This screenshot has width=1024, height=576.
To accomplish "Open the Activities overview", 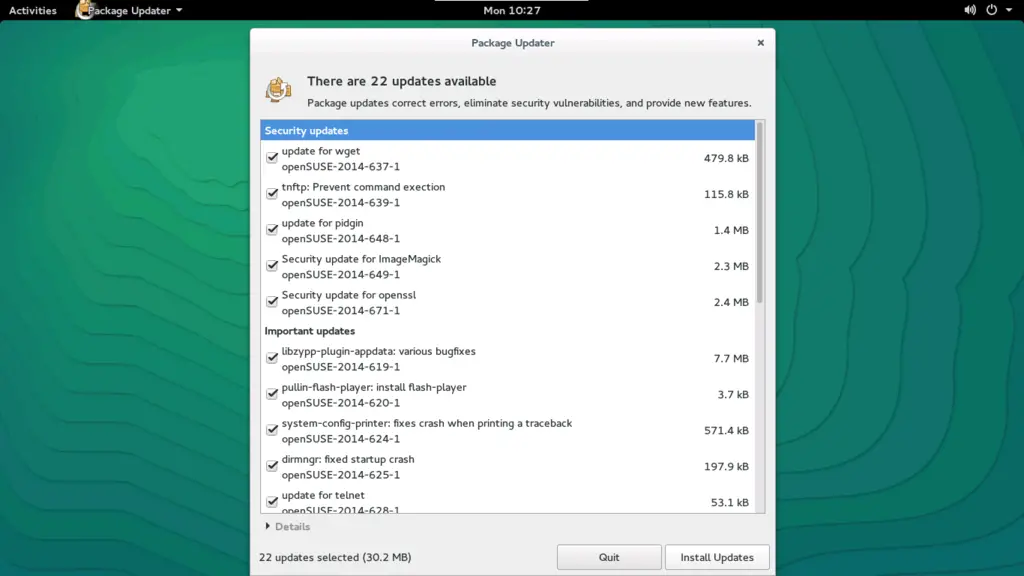I will click(33, 10).
